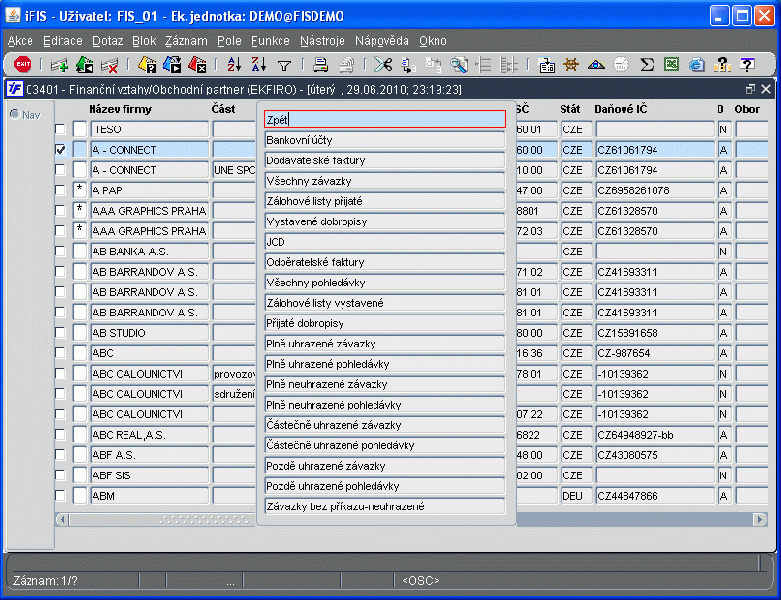
Task: Click the CZ6958261078 tax ID field
Action: [x=654, y=190]
